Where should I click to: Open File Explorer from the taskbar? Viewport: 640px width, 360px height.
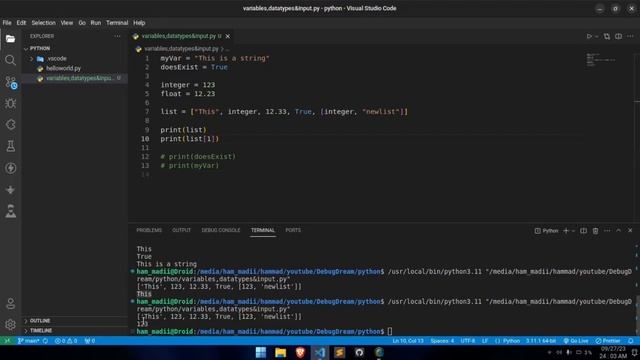pyautogui.click(x=280, y=352)
